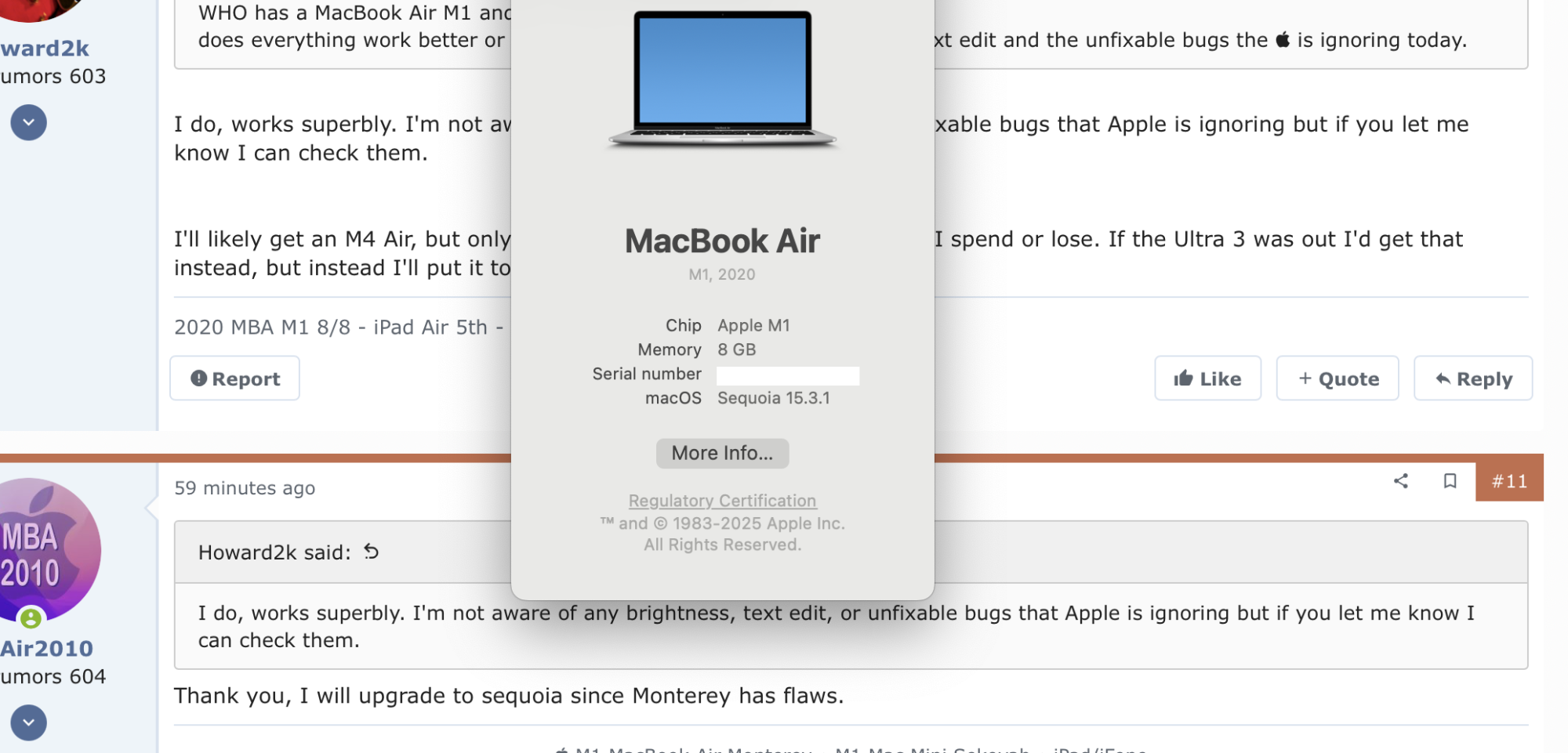Click the '2020 MBA M1 8/8' signature text
The height and width of the screenshot is (753, 1568).
point(263,327)
